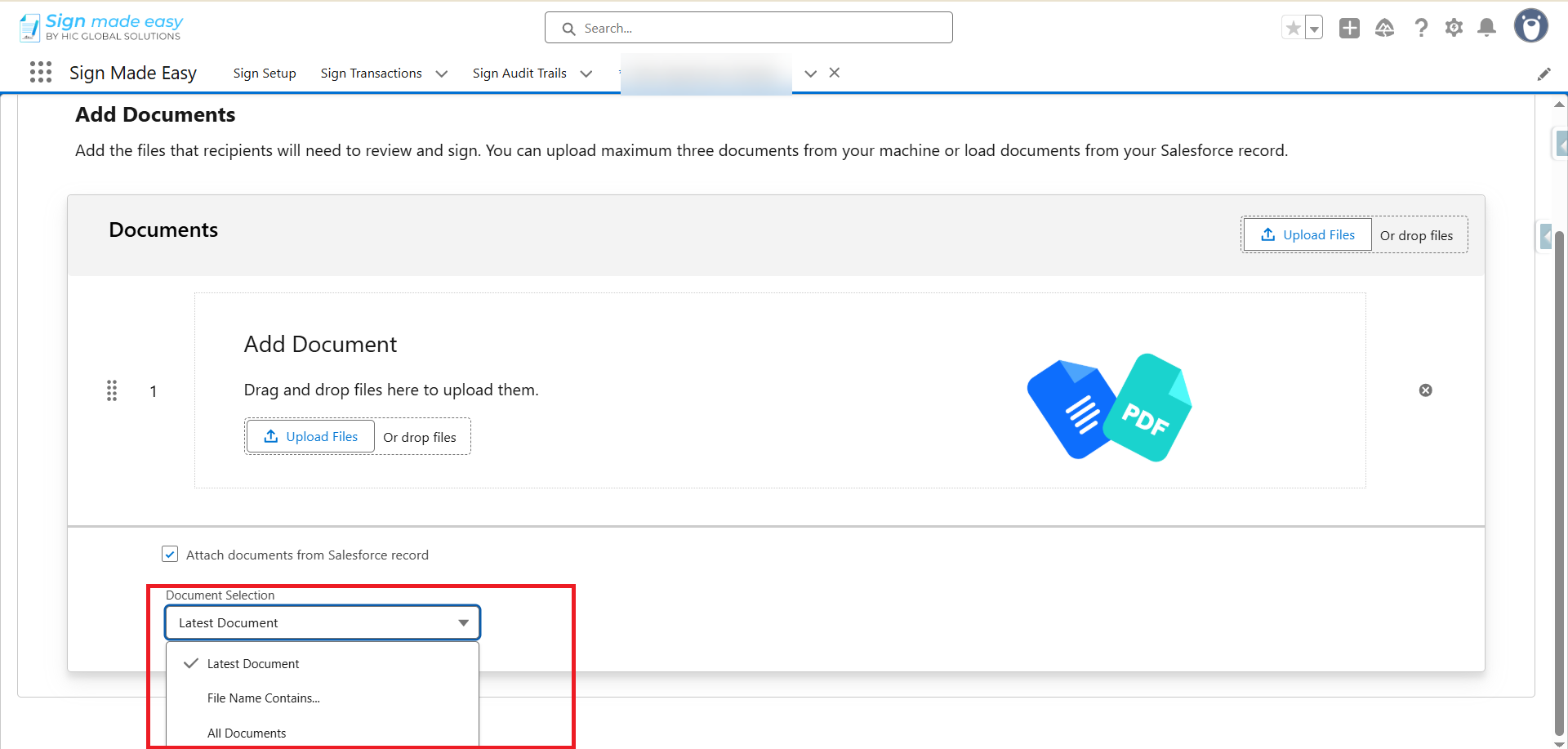
Task: Click the Sign made easy logo
Action: pos(100,27)
